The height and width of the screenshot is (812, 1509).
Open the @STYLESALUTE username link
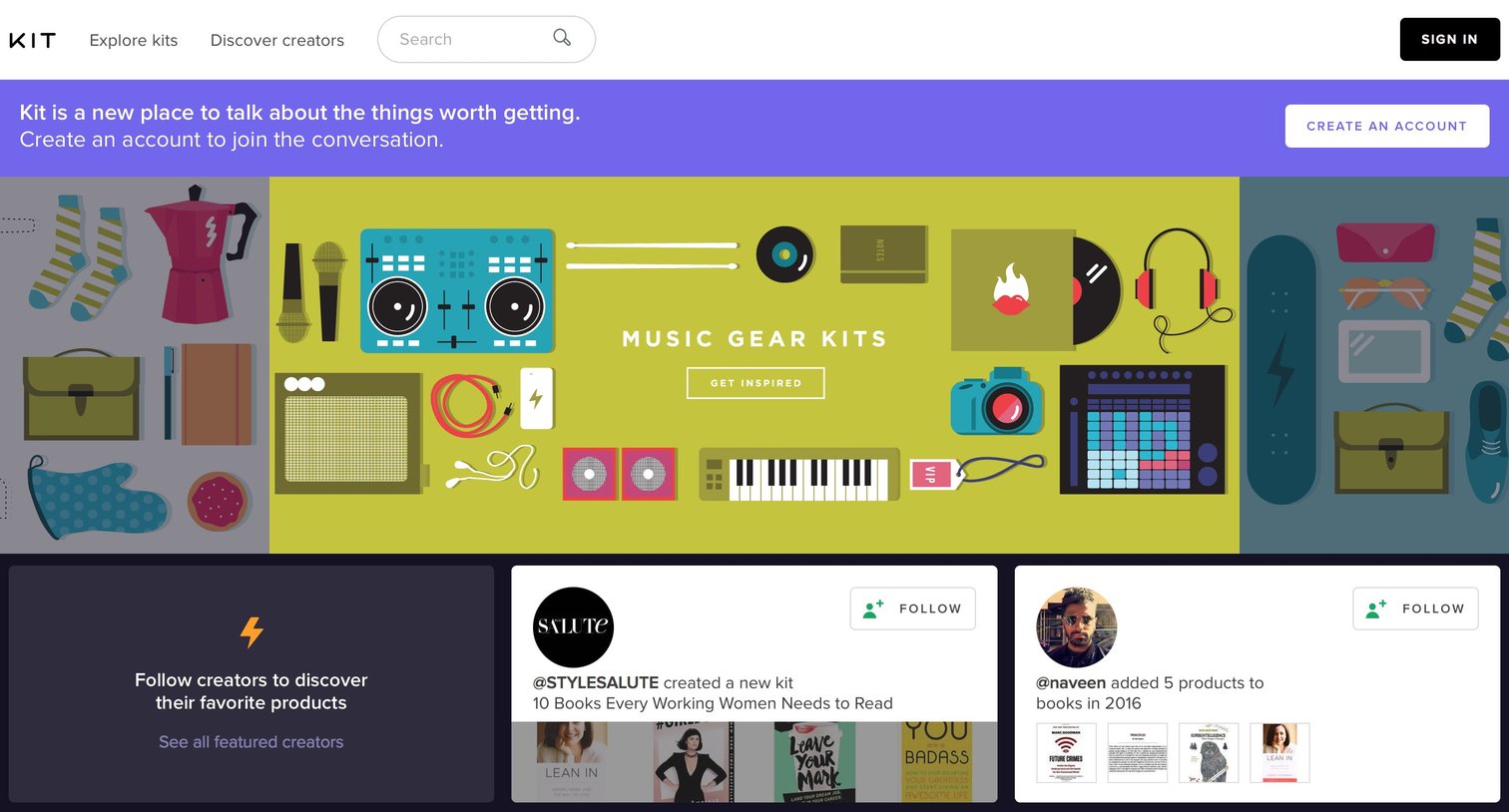click(596, 683)
